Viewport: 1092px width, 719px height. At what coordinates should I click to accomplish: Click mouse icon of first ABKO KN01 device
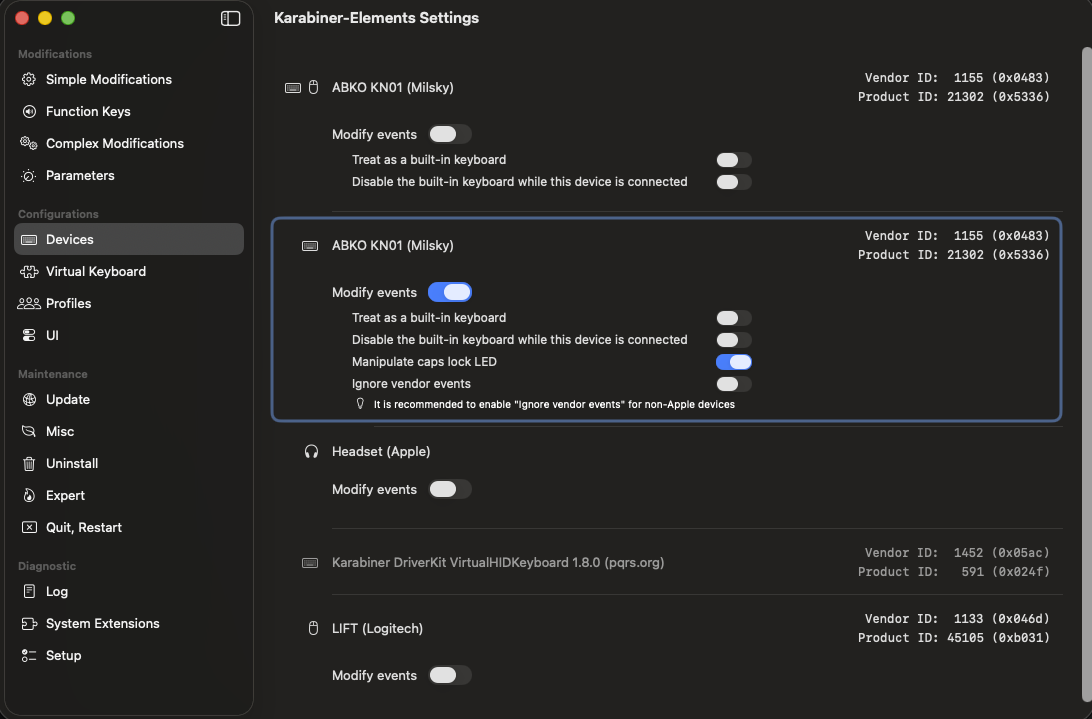point(313,87)
